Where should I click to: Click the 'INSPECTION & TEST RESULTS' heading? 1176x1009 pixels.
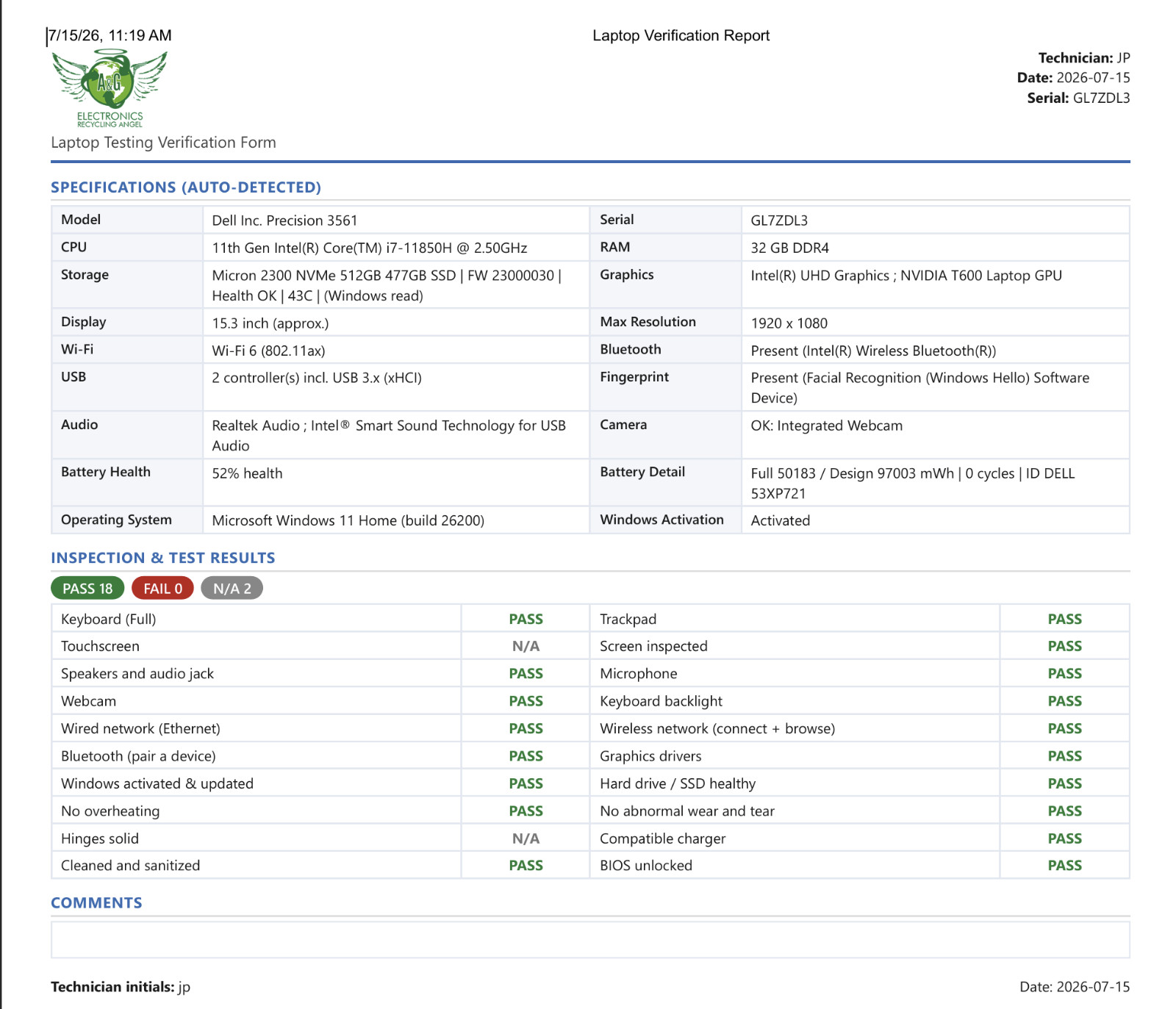point(163,558)
